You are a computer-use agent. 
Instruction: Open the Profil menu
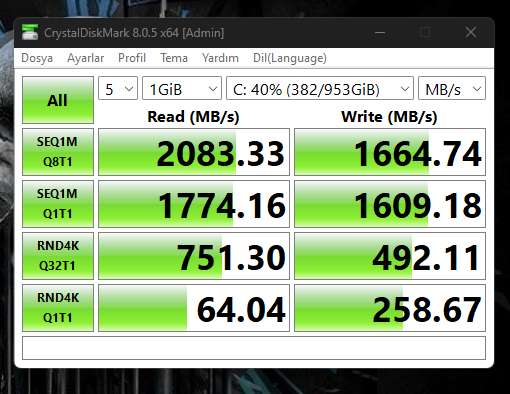point(132,58)
